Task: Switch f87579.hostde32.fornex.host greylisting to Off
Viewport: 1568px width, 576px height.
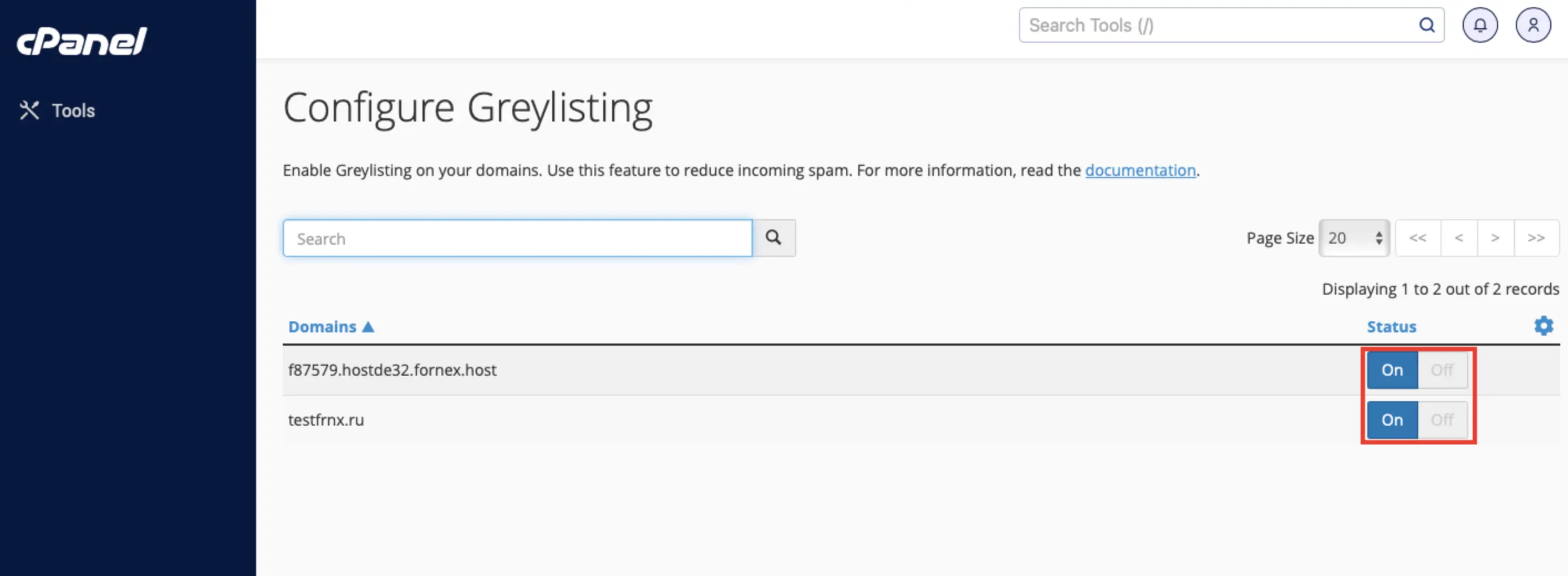Action: [x=1442, y=370]
